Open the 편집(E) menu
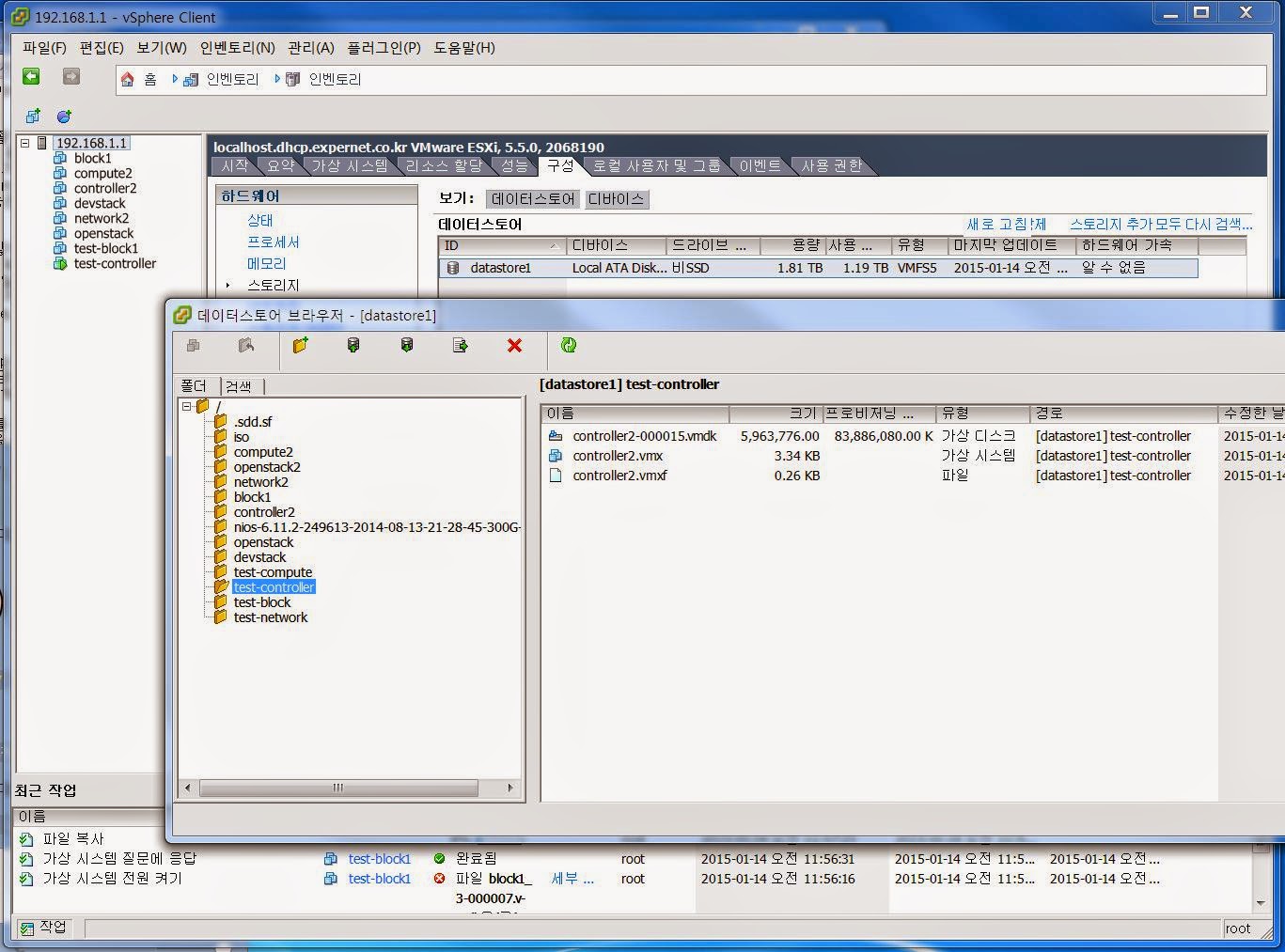This screenshot has height=952, width=1285. pyautogui.click(x=102, y=48)
